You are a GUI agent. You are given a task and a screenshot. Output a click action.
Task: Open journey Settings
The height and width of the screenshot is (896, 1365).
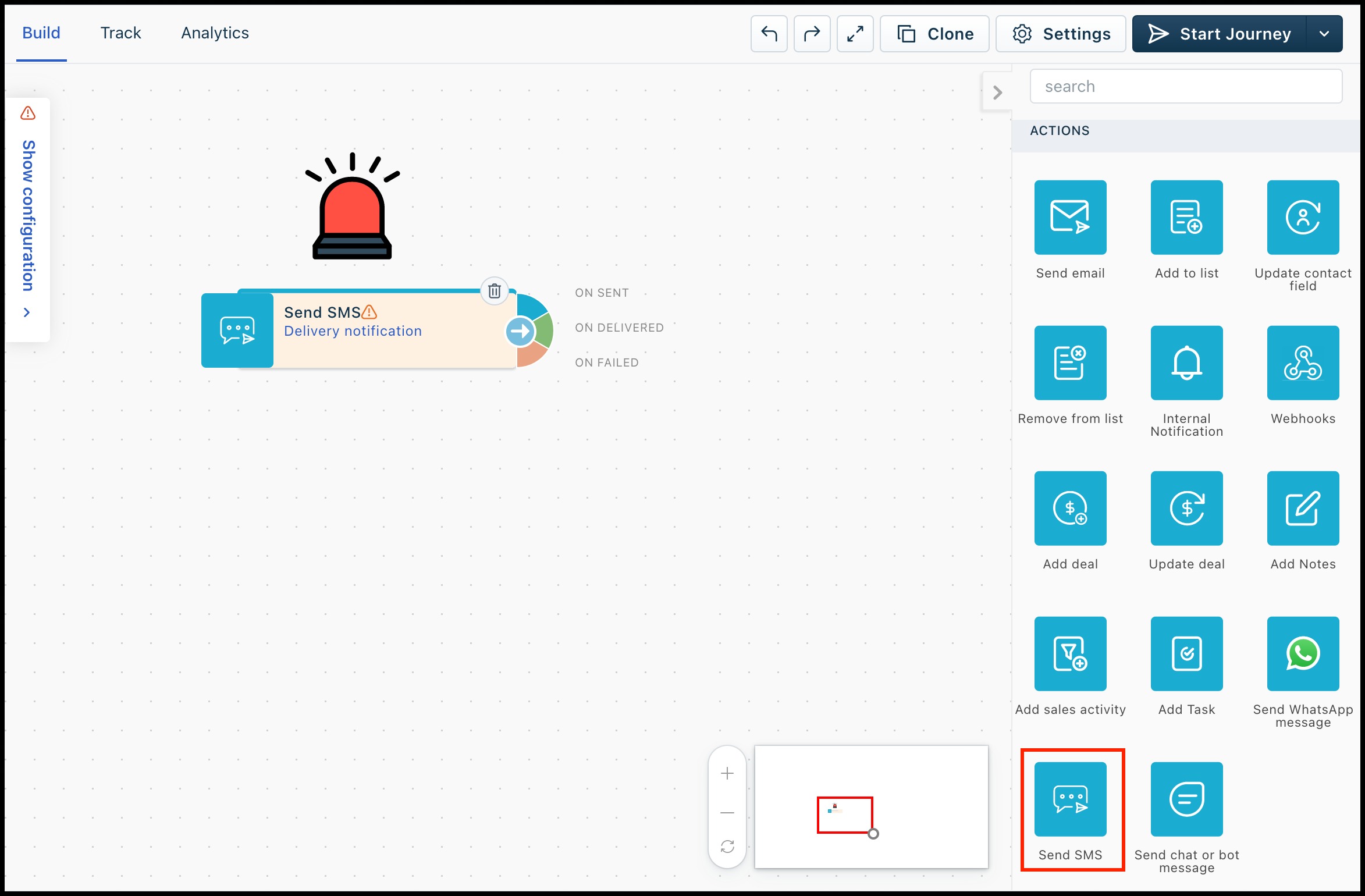[1061, 34]
